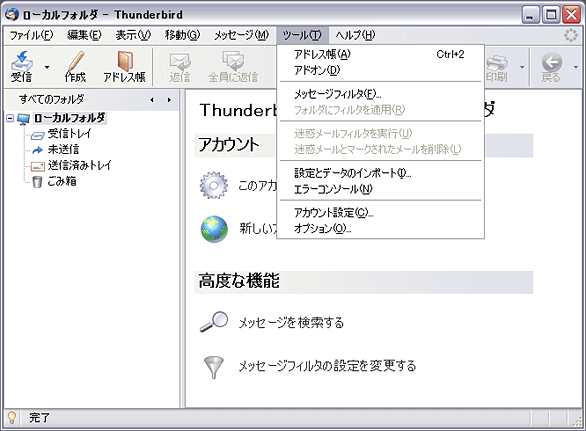
Task: Click the activity throbber icon
Action: point(571,36)
